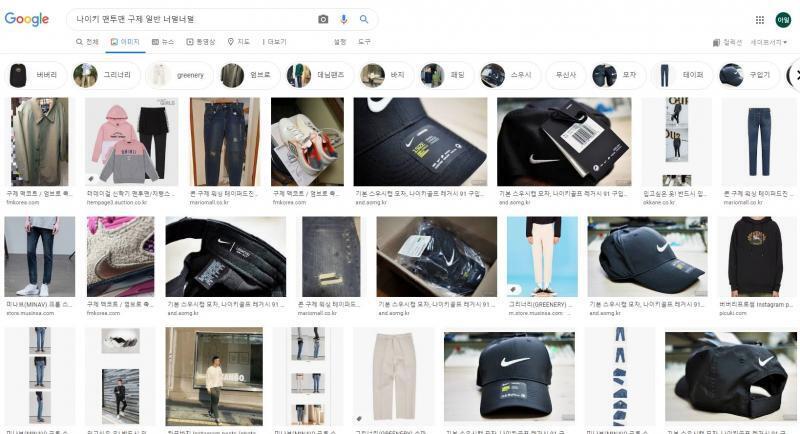The height and width of the screenshot is (434, 800).
Task: Filter by the greenery suggestion chip
Action: coord(179,75)
